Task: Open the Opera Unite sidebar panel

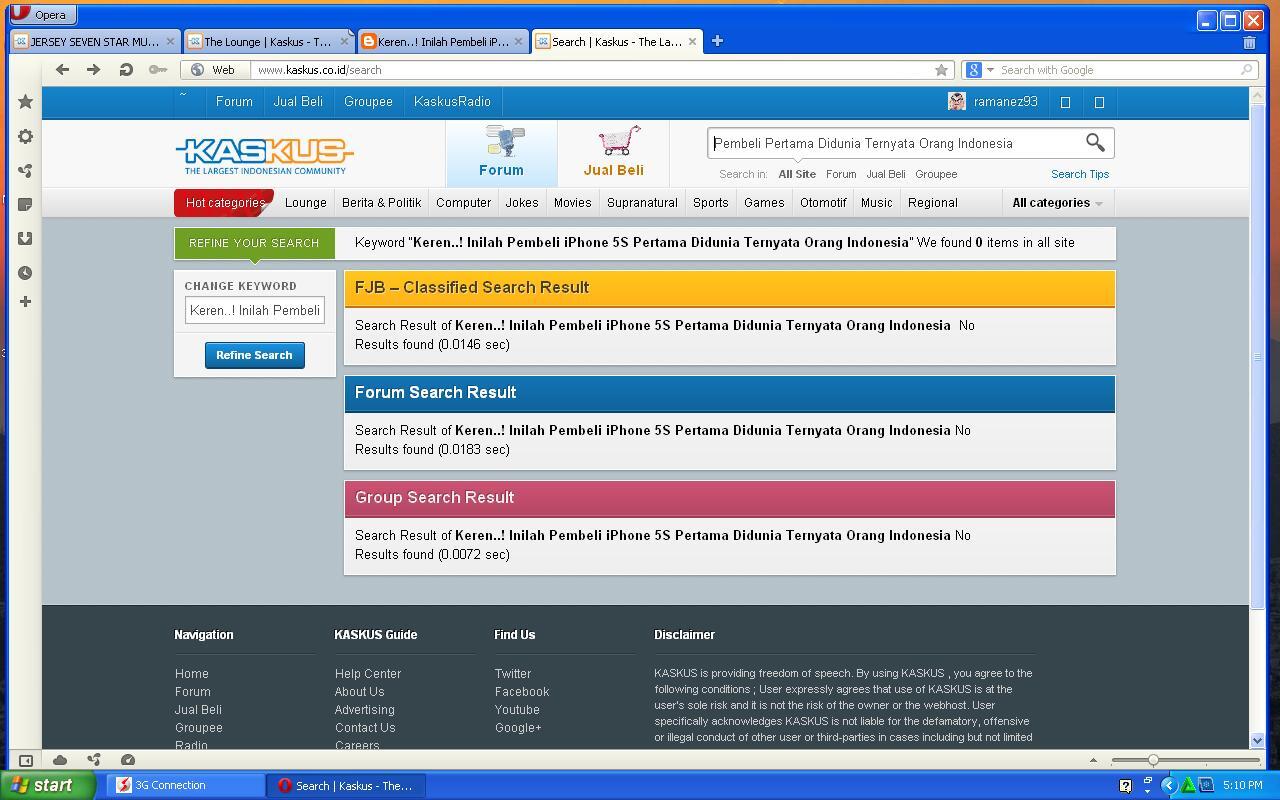Action: pos(26,171)
